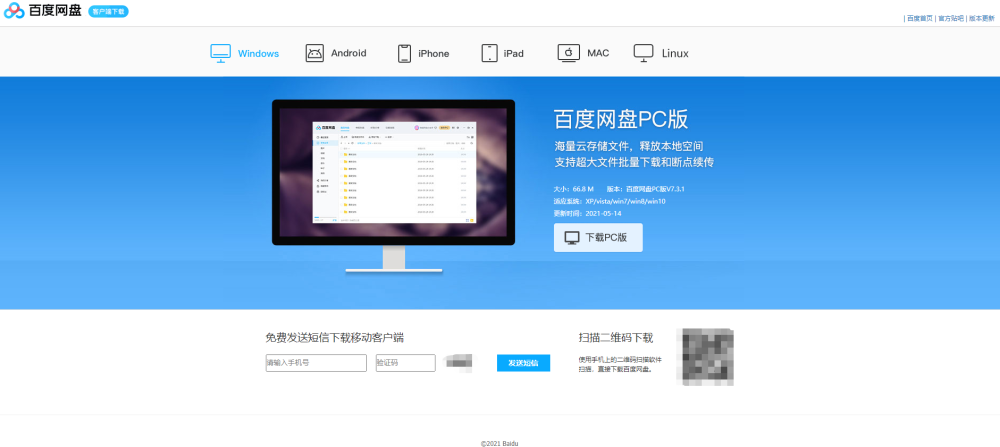Viewport: 1000px width, 447px height.
Task: Click the 百度网盘PC版 heading text
Action: click(x=621, y=119)
